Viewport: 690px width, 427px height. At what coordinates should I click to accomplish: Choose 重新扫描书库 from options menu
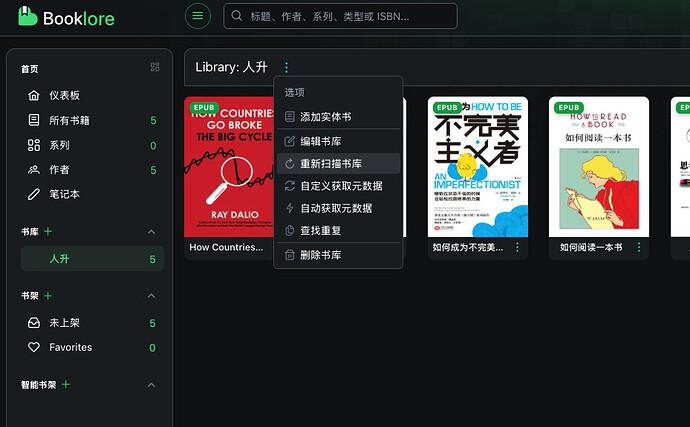pos(338,164)
